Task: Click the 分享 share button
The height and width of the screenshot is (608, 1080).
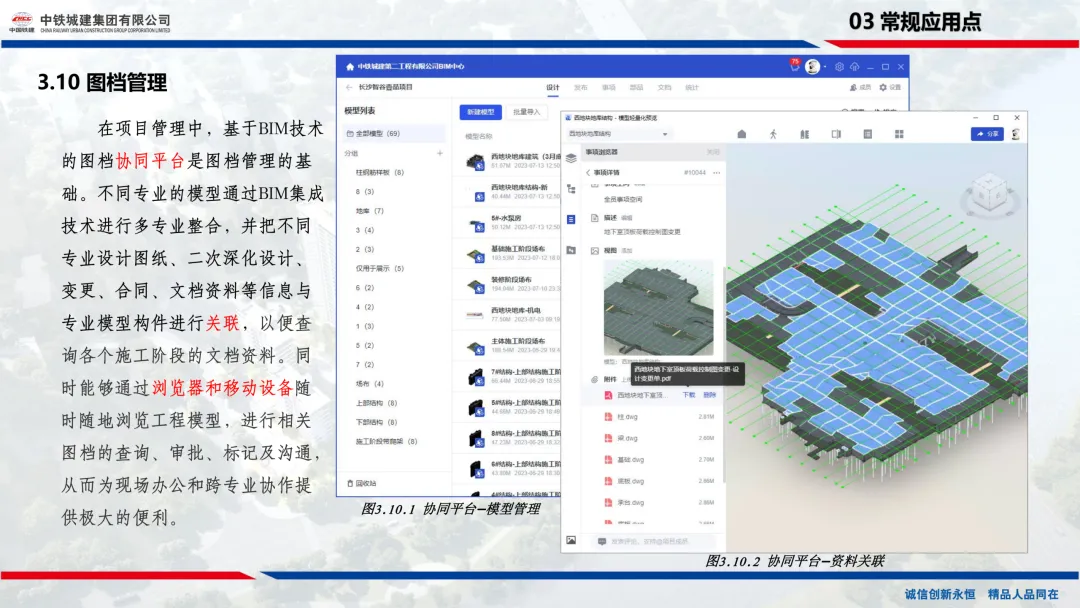Action: tap(987, 134)
